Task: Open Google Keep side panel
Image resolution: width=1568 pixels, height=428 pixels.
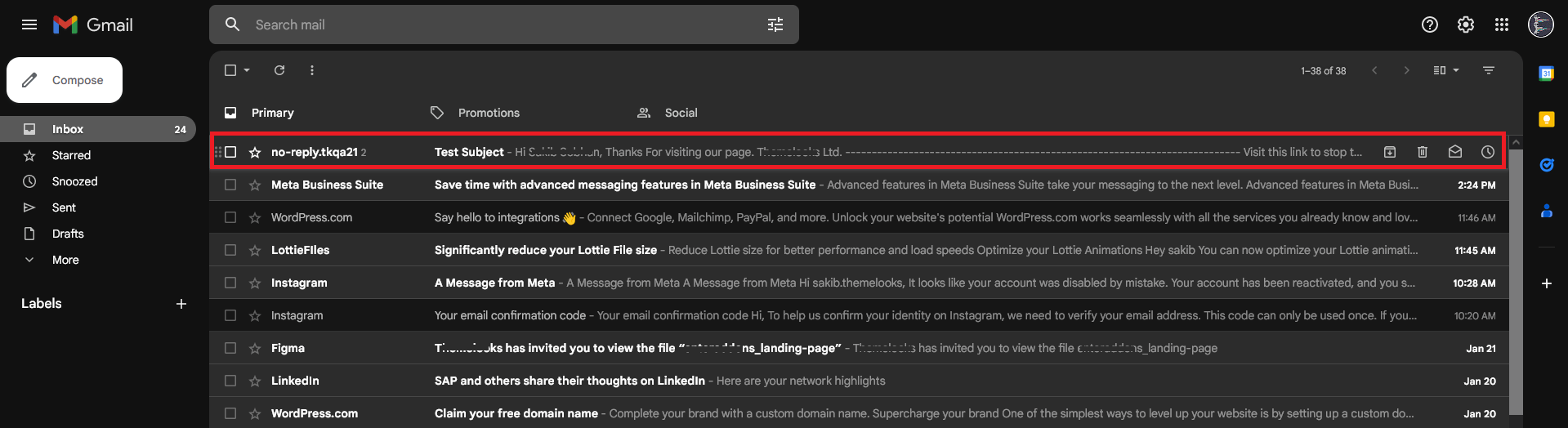Action: coord(1546,119)
